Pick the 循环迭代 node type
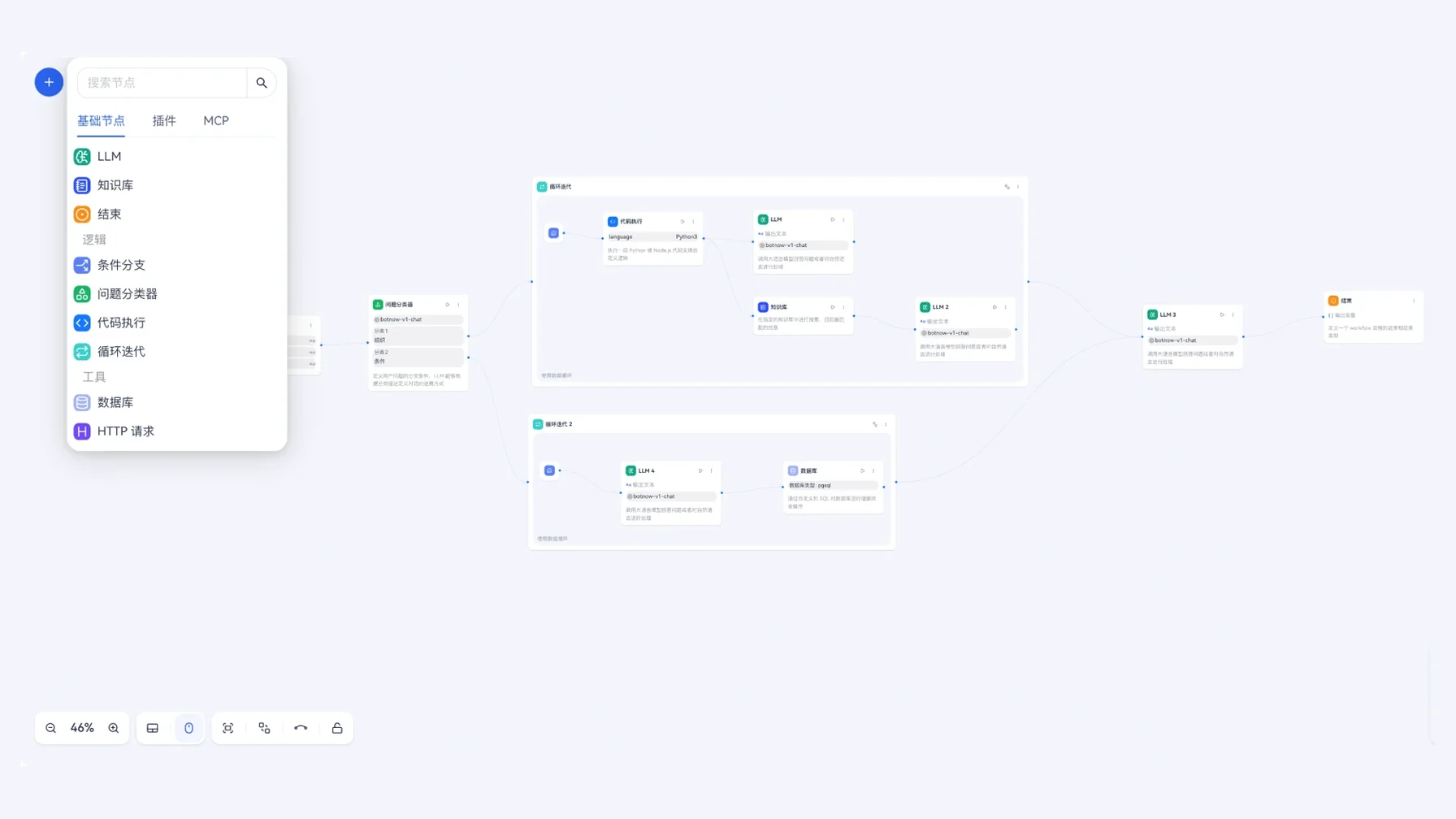The image size is (1456, 819). 176,352
